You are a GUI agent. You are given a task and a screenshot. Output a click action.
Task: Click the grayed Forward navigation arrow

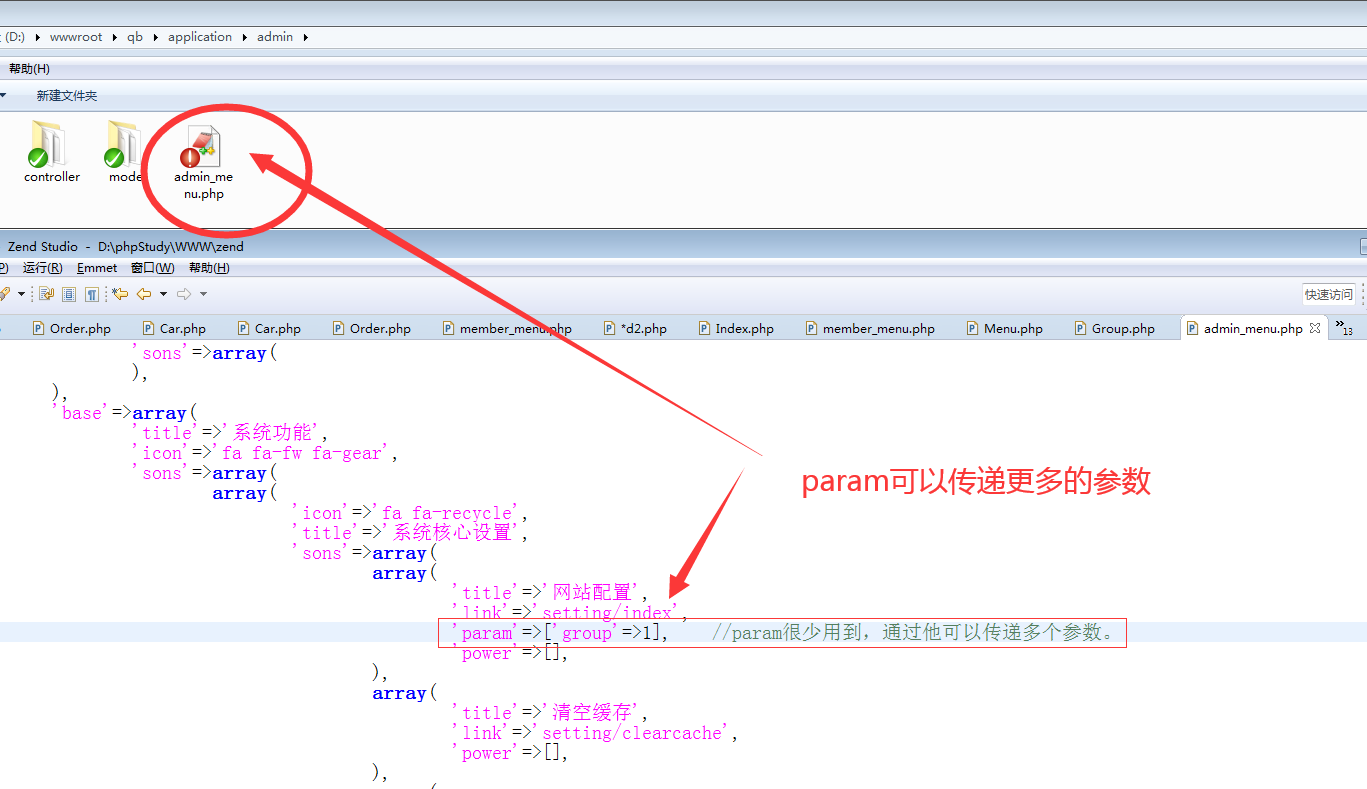[183, 294]
